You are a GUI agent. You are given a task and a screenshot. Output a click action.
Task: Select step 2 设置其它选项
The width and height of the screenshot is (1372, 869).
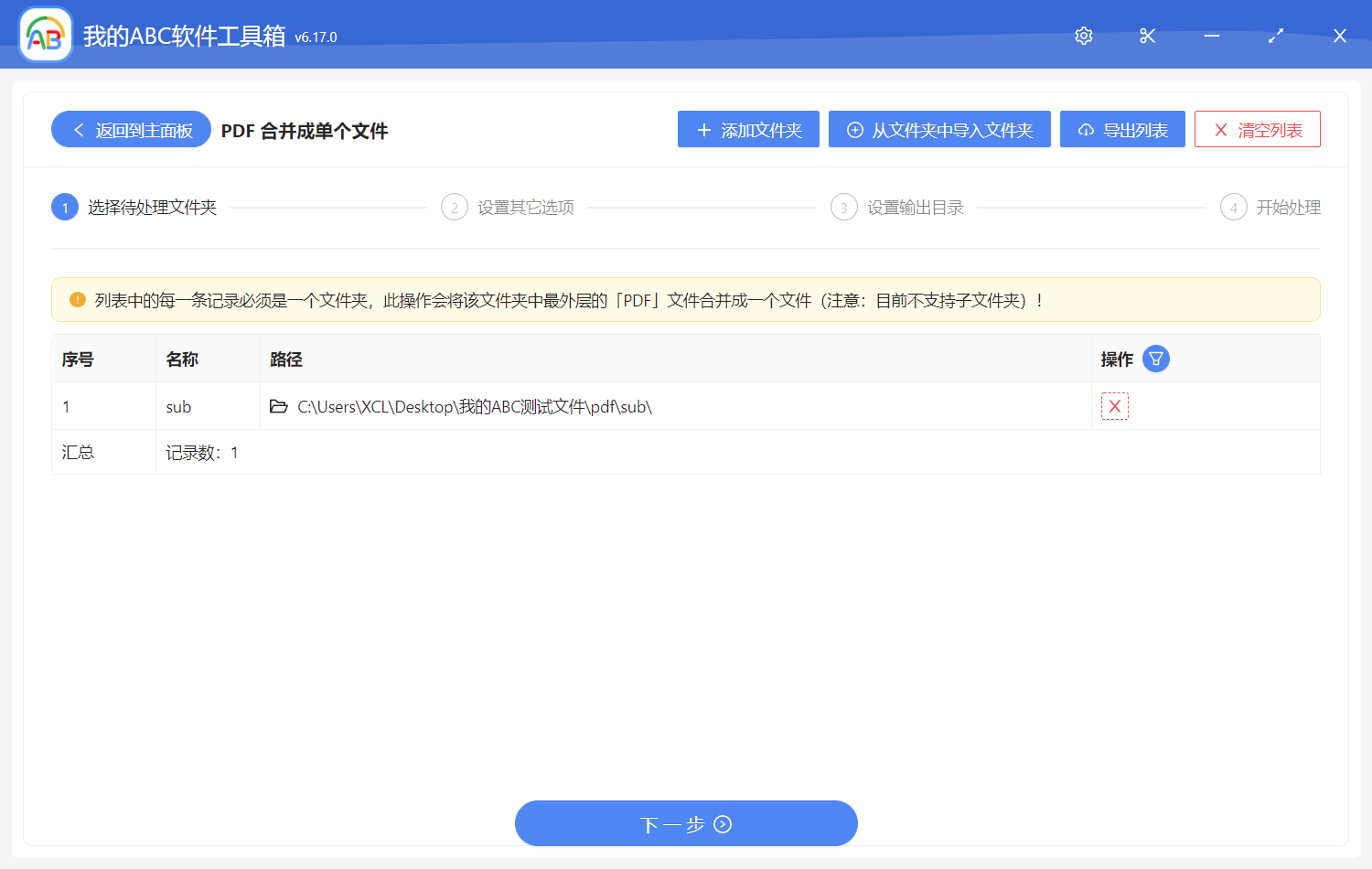point(509,207)
